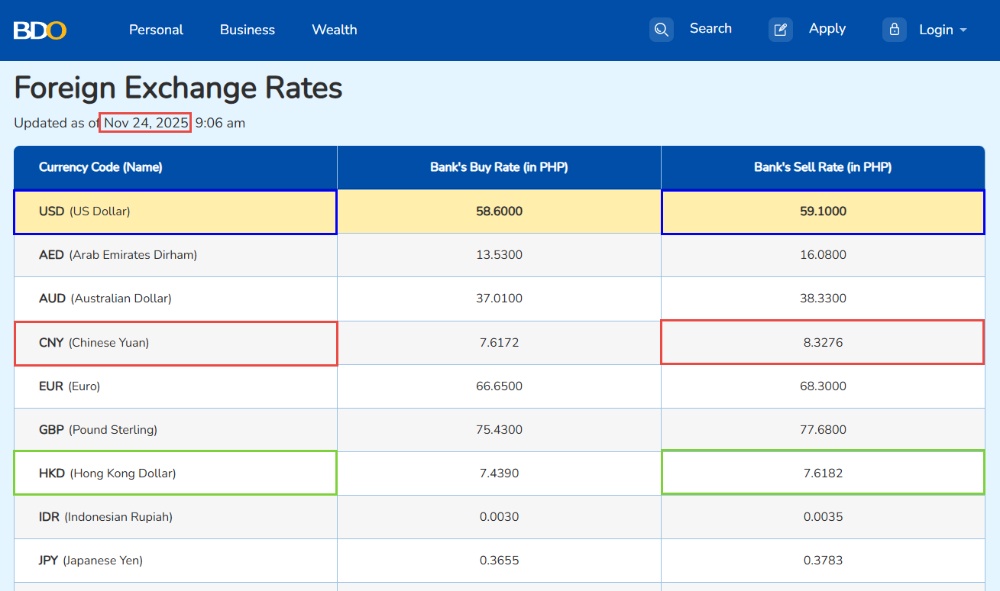Viewport: 1000px width, 591px height.
Task: Click the EUR Euro row label
Action: (x=70, y=386)
